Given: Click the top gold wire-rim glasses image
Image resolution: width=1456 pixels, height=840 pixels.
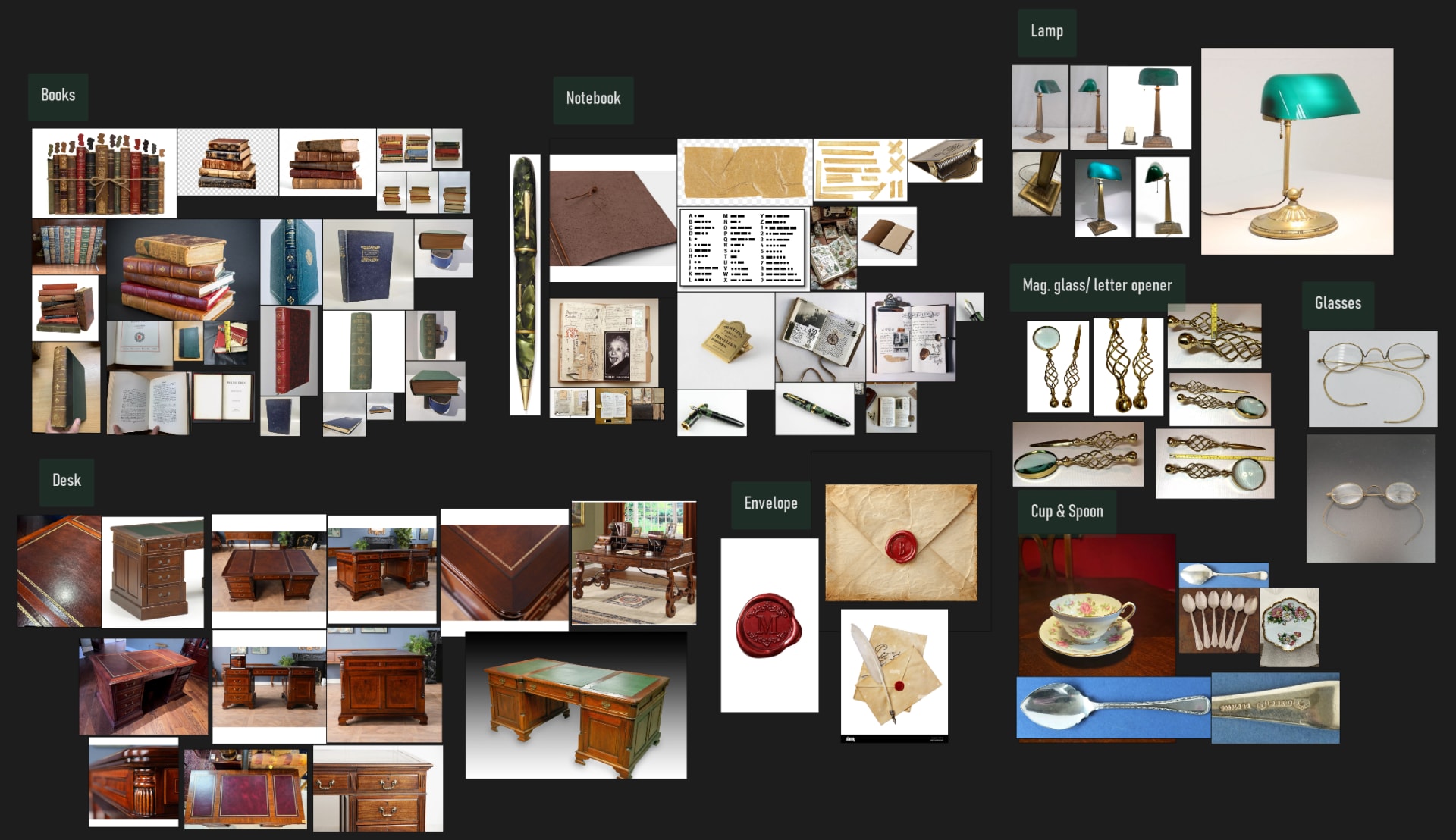Looking at the screenshot, I should pos(1373,378).
